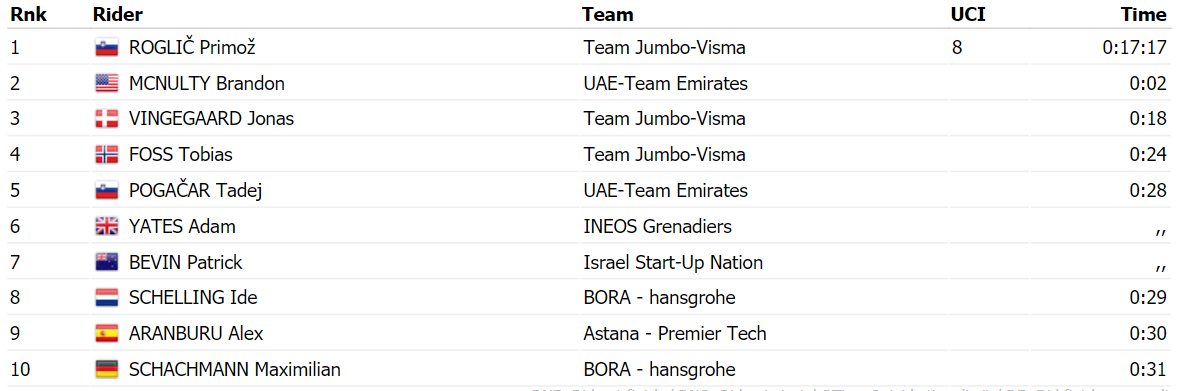This screenshot has height=391, width=1185.
Task: Open rider page for POGAČAR Tadej
Action: coord(195,191)
